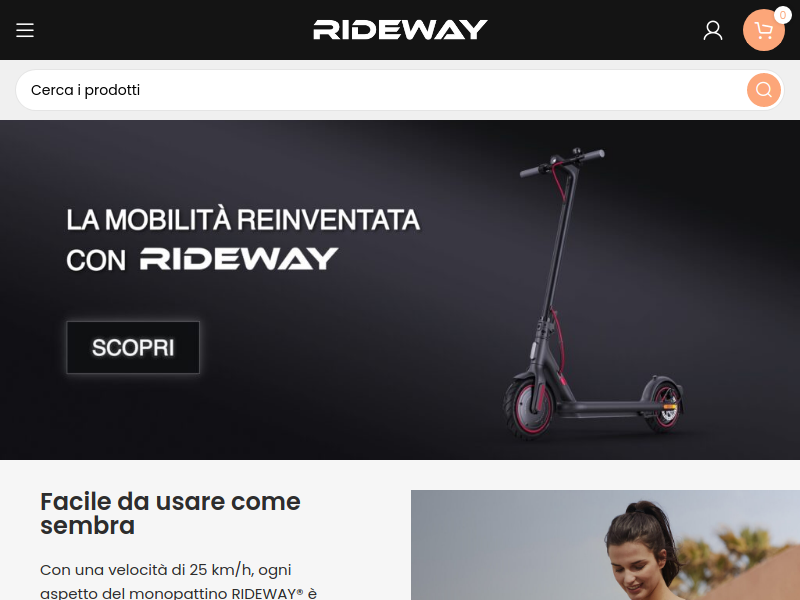Click the 25 km/h description paragraph
The width and height of the screenshot is (800, 600).
tap(179, 582)
